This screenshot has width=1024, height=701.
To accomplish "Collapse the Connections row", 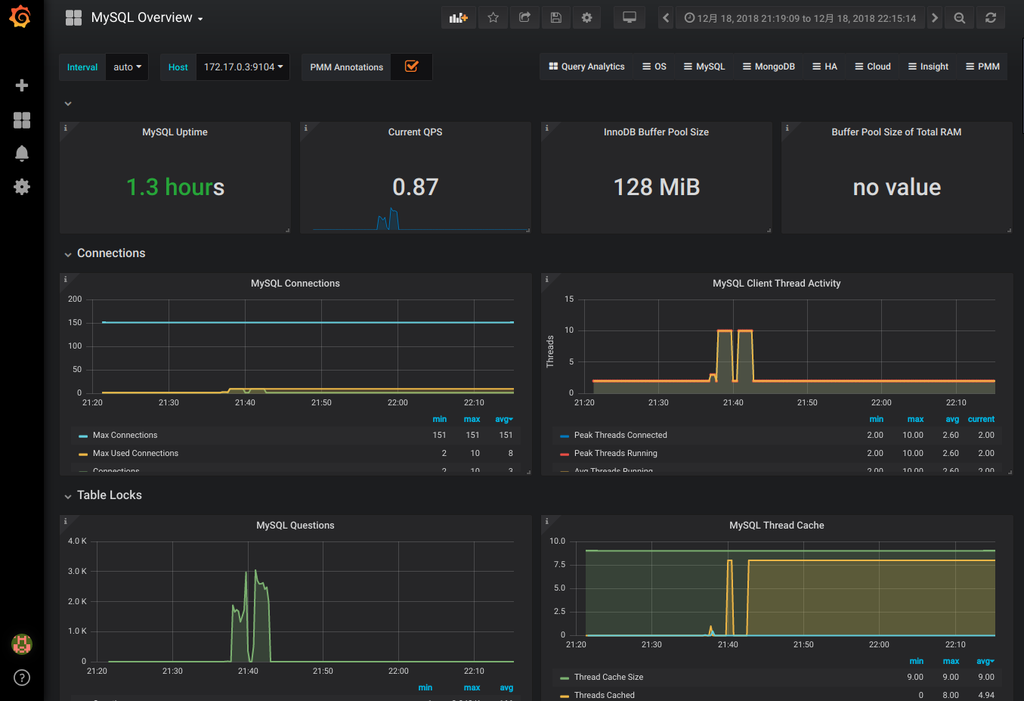I will pos(104,253).
